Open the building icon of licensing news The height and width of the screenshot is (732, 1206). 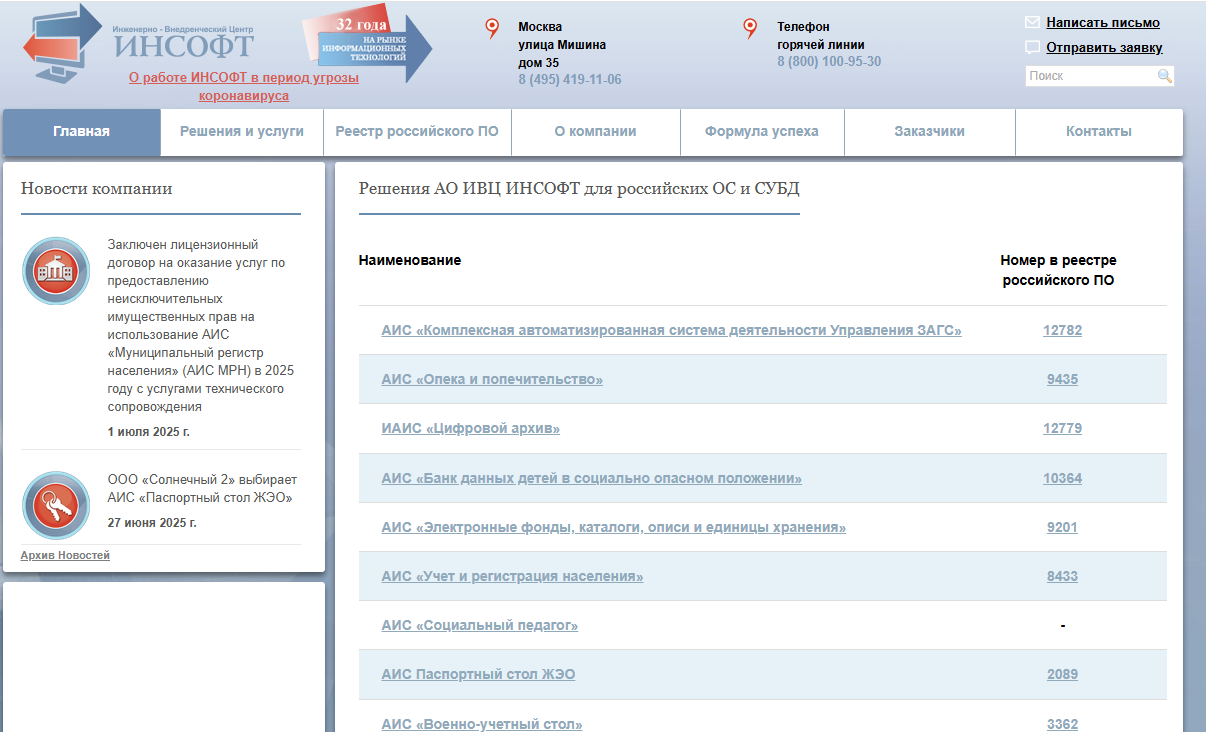click(x=56, y=270)
